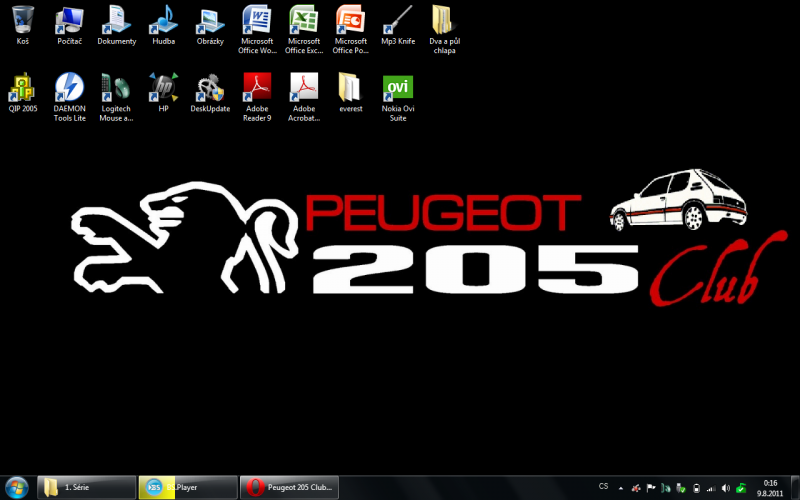The width and height of the screenshot is (800, 500).
Task: Select the everest folder on desktop
Action: 350,87
